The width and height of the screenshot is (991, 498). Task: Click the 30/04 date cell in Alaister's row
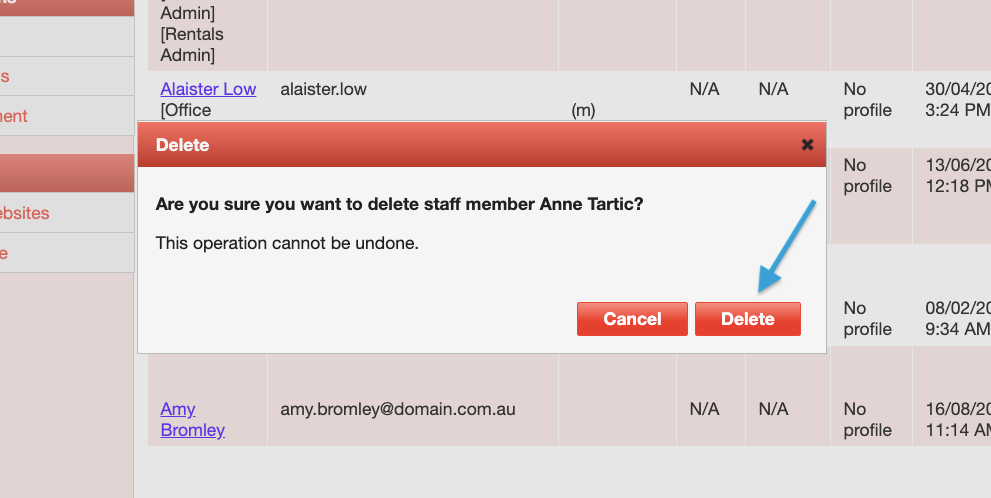957,100
